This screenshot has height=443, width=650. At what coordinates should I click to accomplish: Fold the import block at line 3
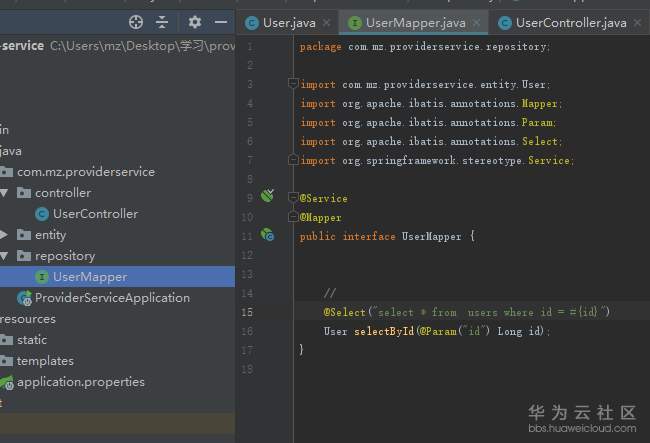pyautogui.click(x=292, y=85)
